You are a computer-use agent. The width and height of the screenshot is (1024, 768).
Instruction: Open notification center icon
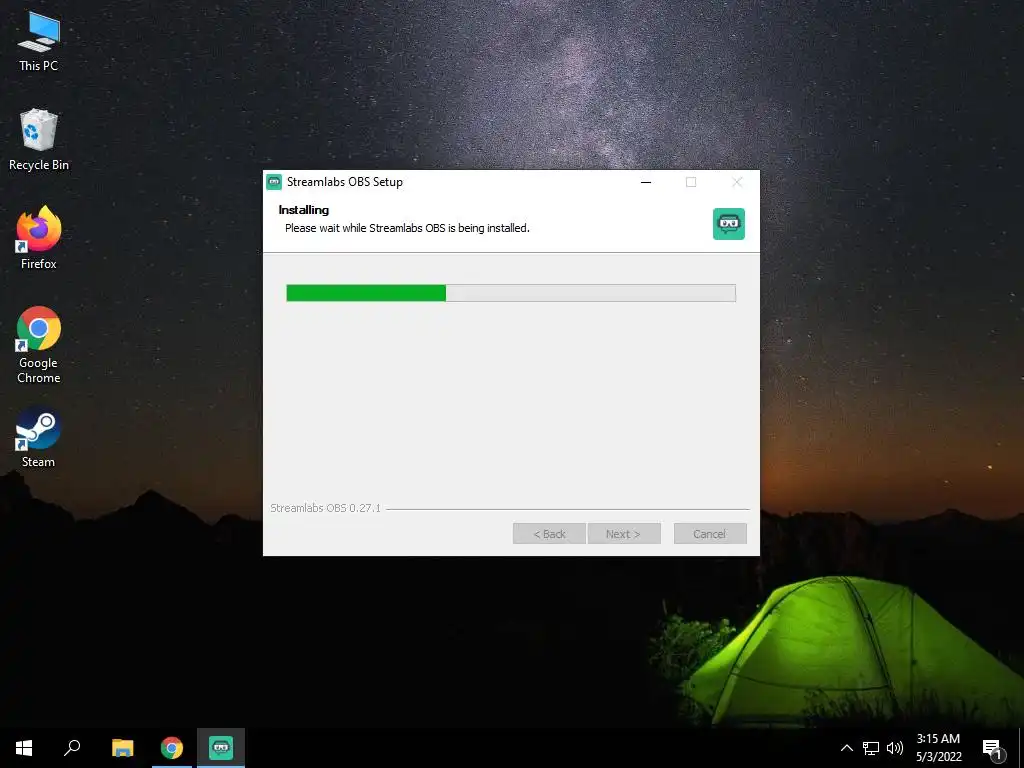click(x=993, y=748)
